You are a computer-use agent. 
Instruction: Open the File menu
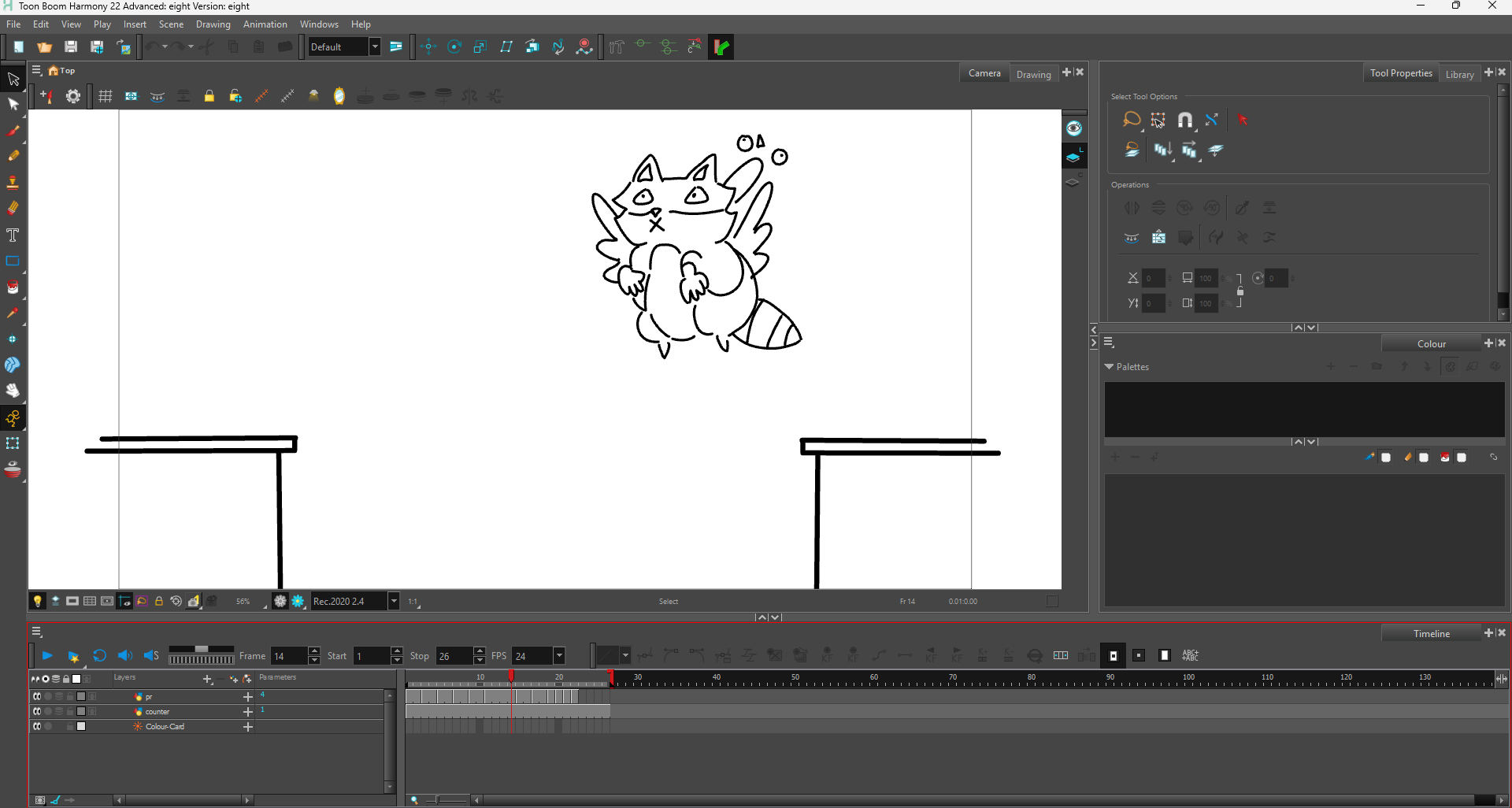(13, 24)
